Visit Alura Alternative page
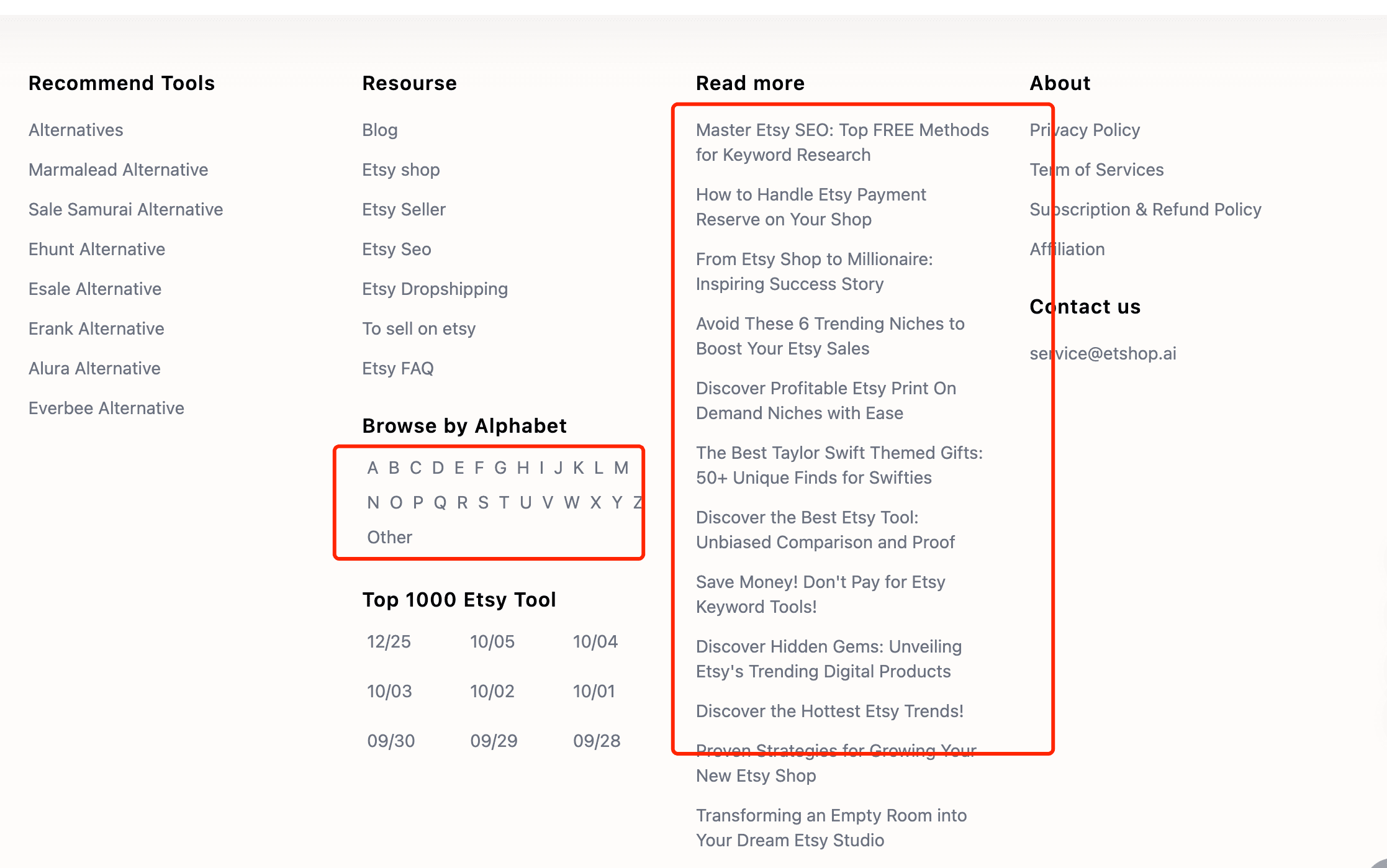This screenshot has width=1387, height=868. pyautogui.click(x=94, y=368)
